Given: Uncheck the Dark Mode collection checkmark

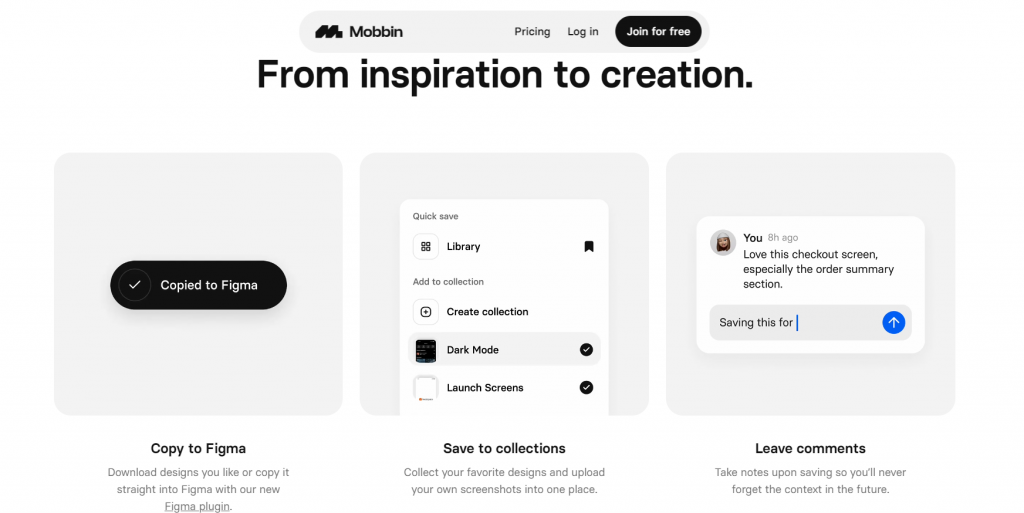Looking at the screenshot, I should 586,350.
